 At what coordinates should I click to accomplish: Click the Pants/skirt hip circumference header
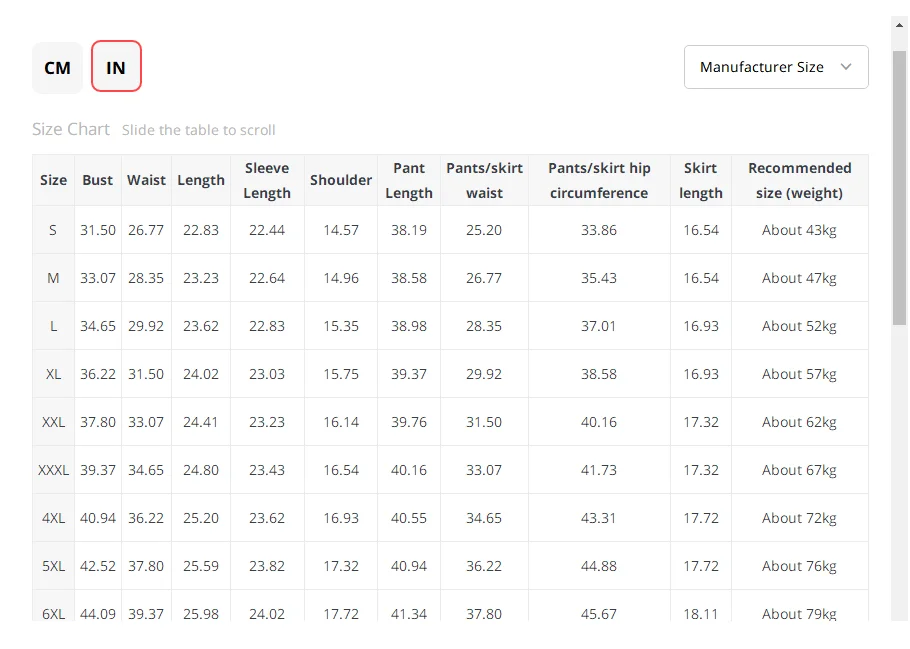coord(599,181)
